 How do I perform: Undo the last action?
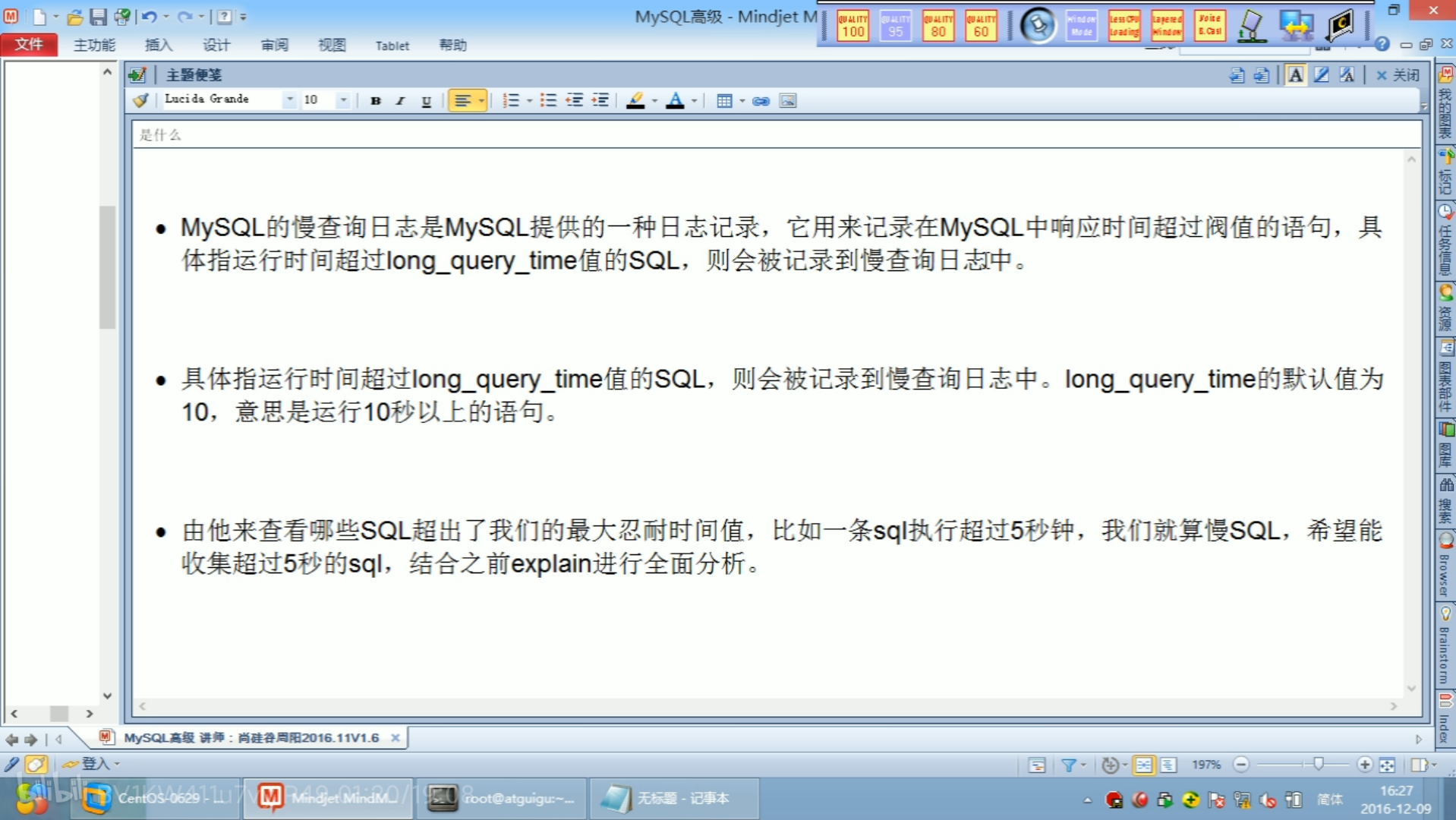tap(150, 16)
